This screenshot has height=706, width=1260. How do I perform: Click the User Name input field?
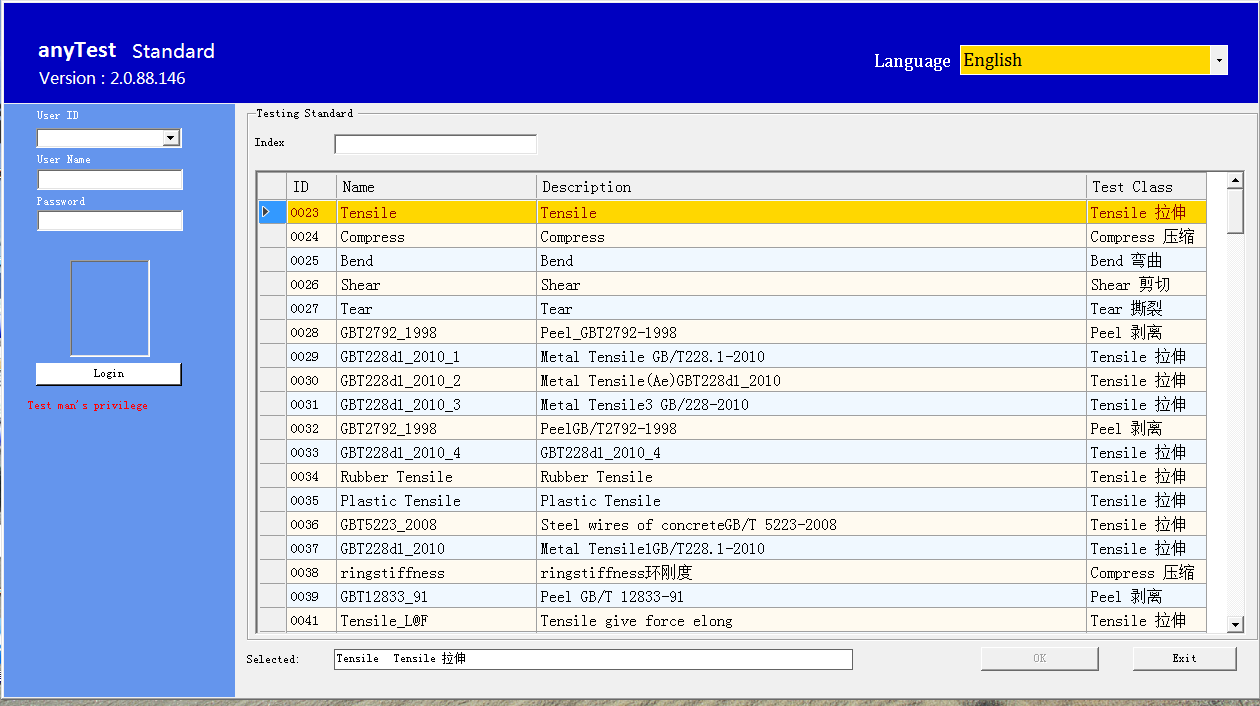[x=110, y=180]
